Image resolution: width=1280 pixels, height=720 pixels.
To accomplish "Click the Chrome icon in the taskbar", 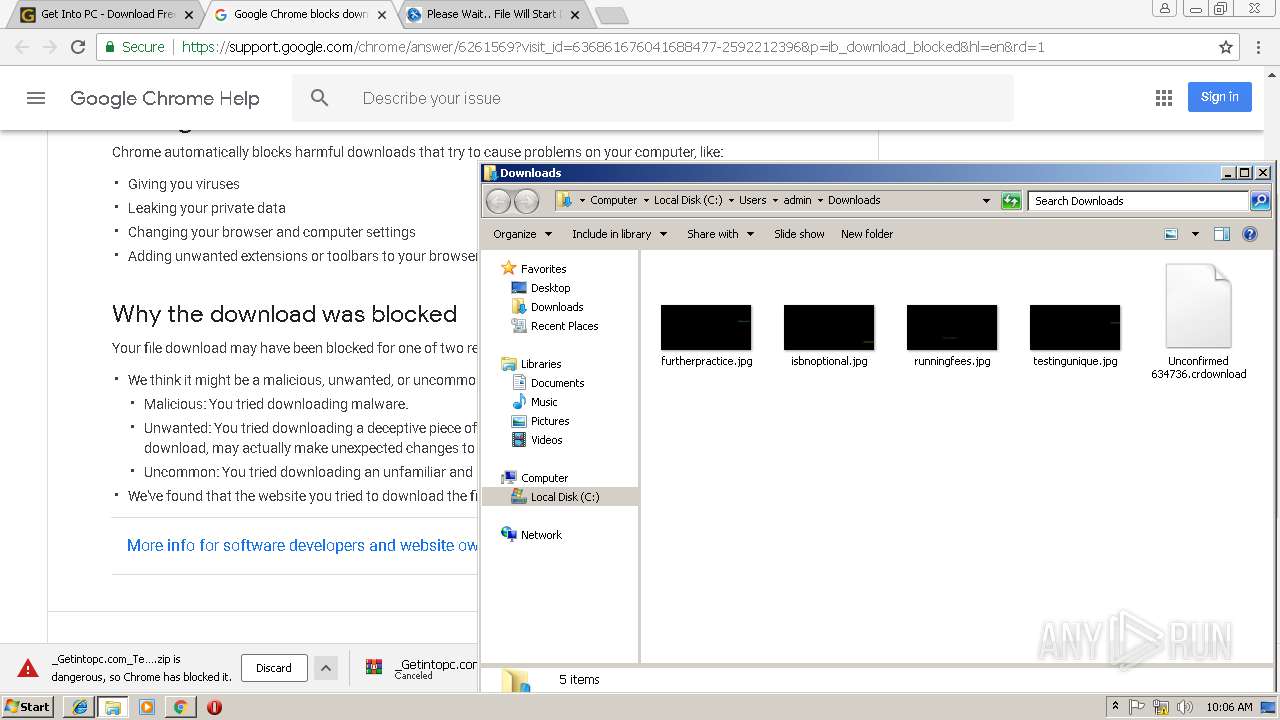I will [x=180, y=707].
